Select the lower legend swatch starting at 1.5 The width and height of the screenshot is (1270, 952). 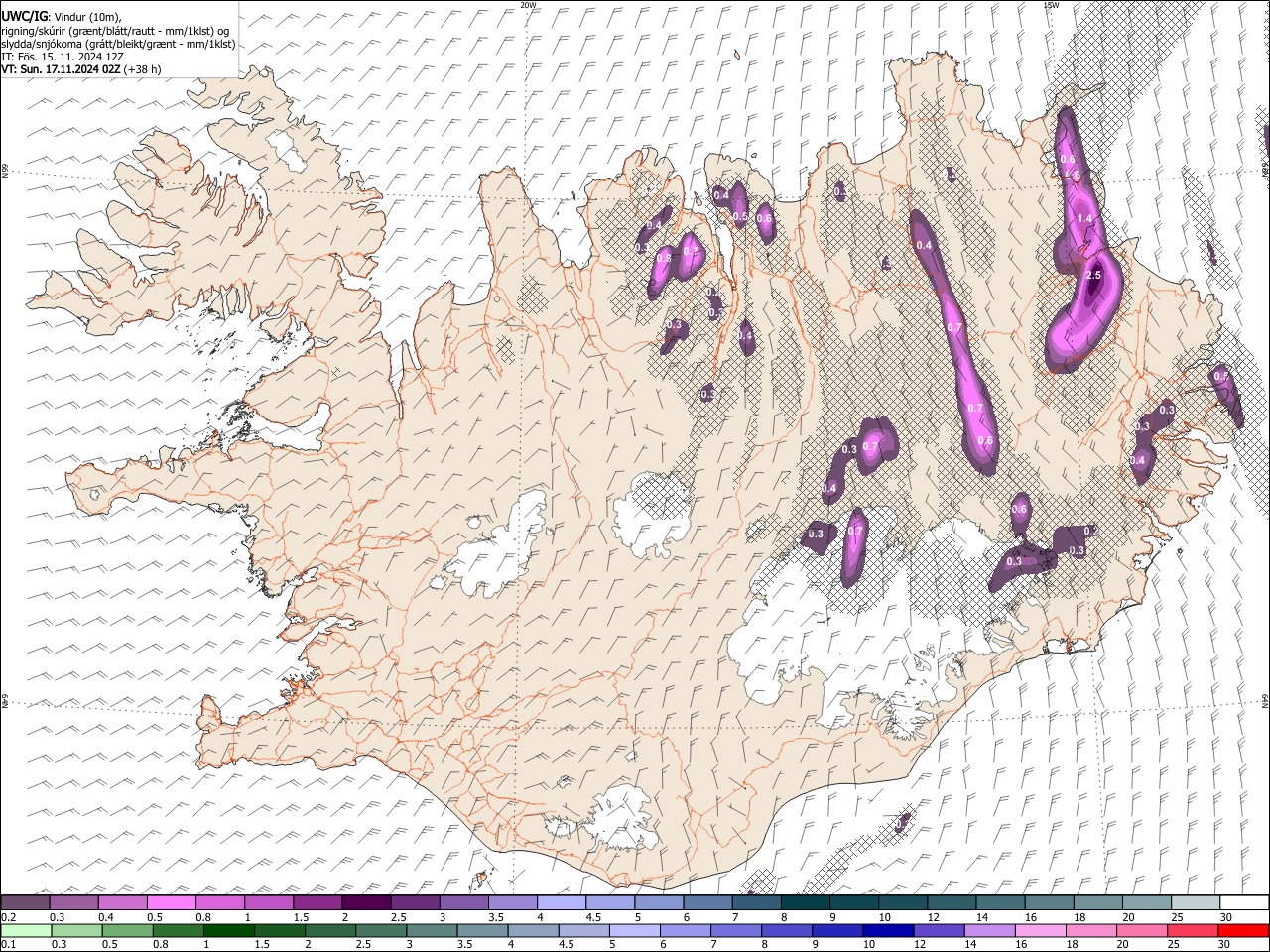coord(279,930)
